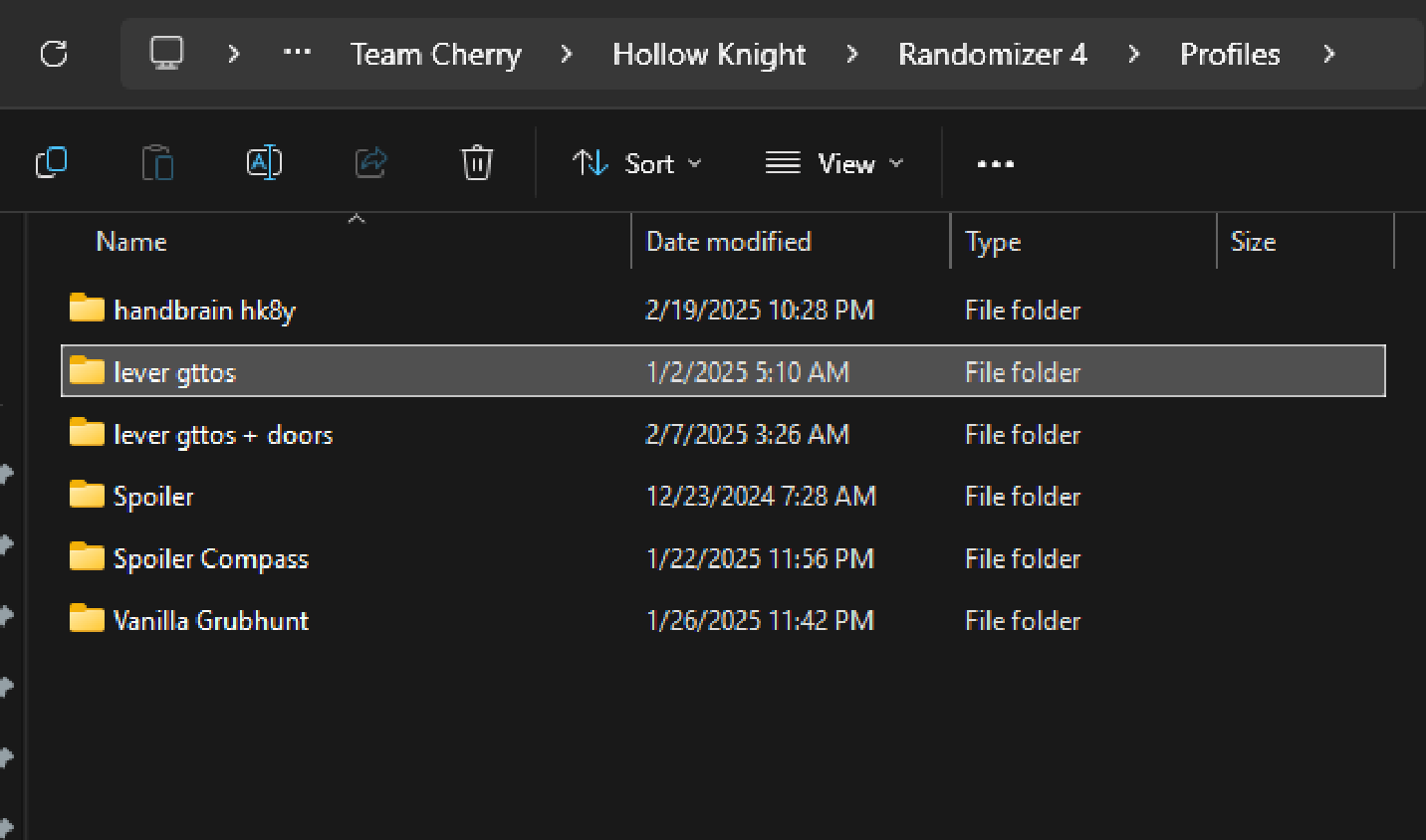Click Vanilla Grubhunt folder icon
The width and height of the screenshot is (1426, 840).
[x=87, y=619]
